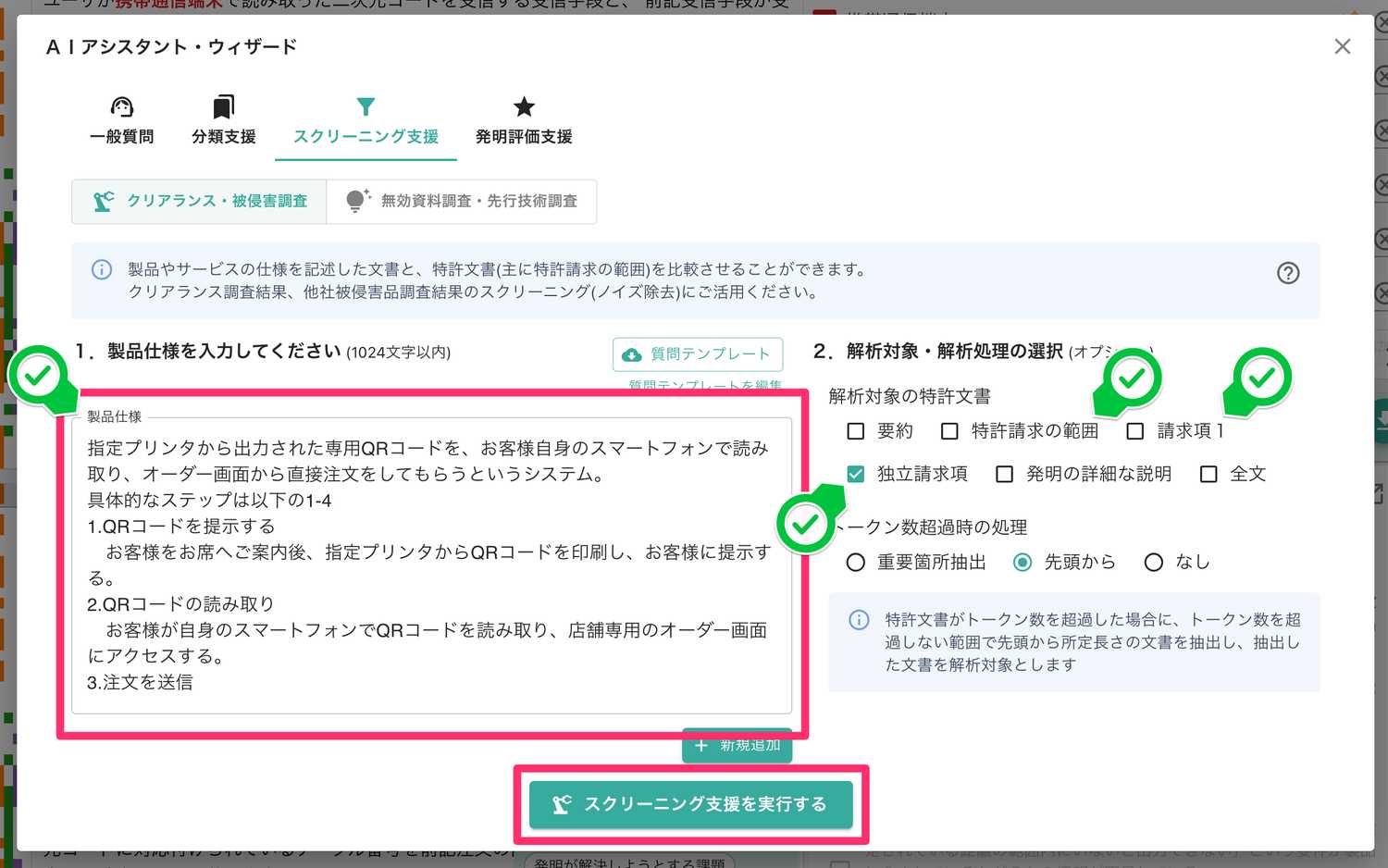Select the 先頭から radio option
The height and width of the screenshot is (868, 1388).
pyautogui.click(x=1022, y=563)
